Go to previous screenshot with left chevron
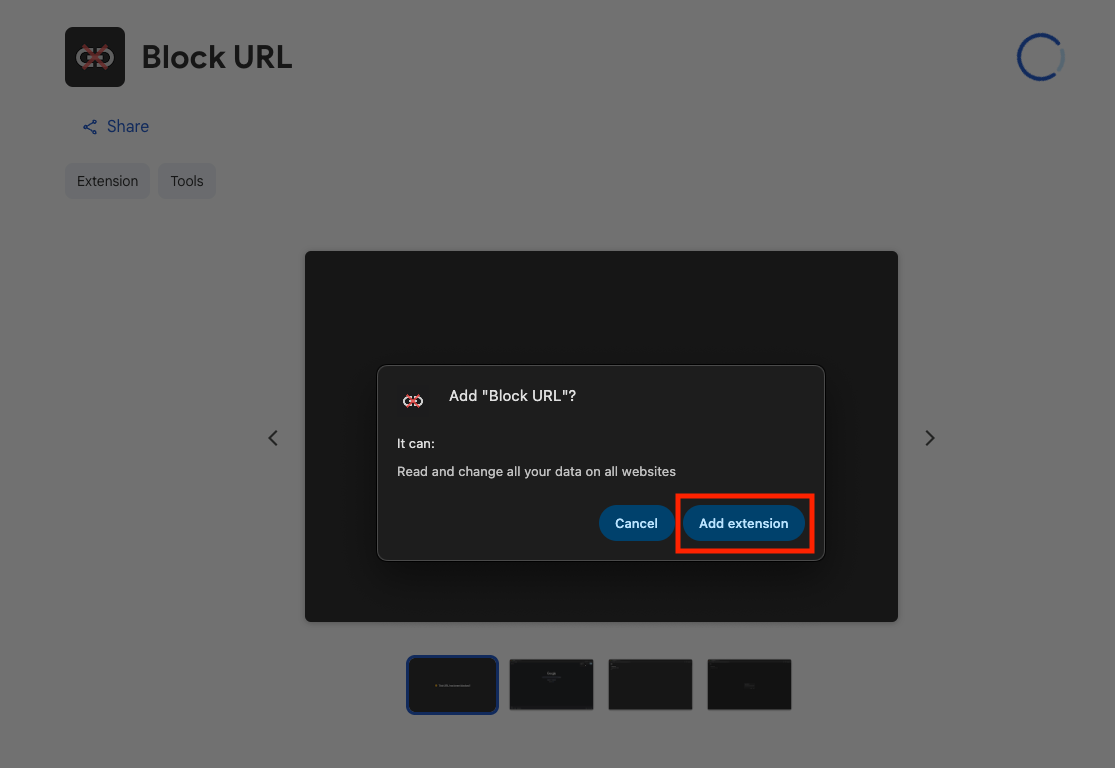Image resolution: width=1115 pixels, height=768 pixels. click(273, 438)
